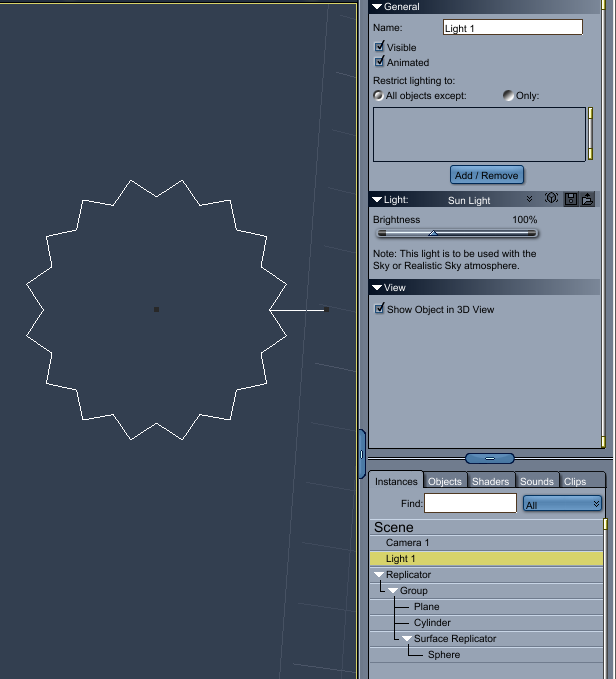The height and width of the screenshot is (679, 616).
Task: Collapse the Surface Replicator node
Action: [407, 639]
